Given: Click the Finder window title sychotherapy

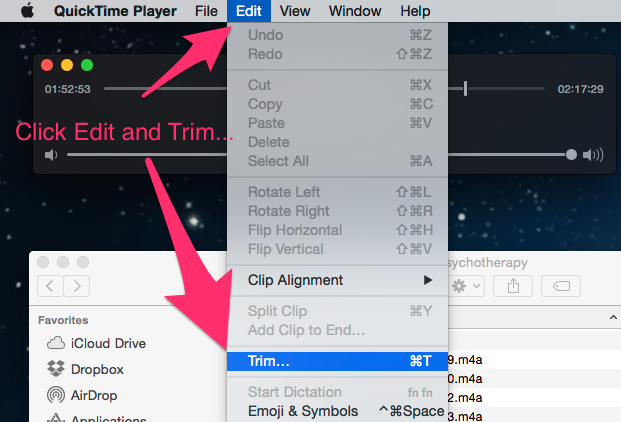Looking at the screenshot, I should [x=488, y=263].
